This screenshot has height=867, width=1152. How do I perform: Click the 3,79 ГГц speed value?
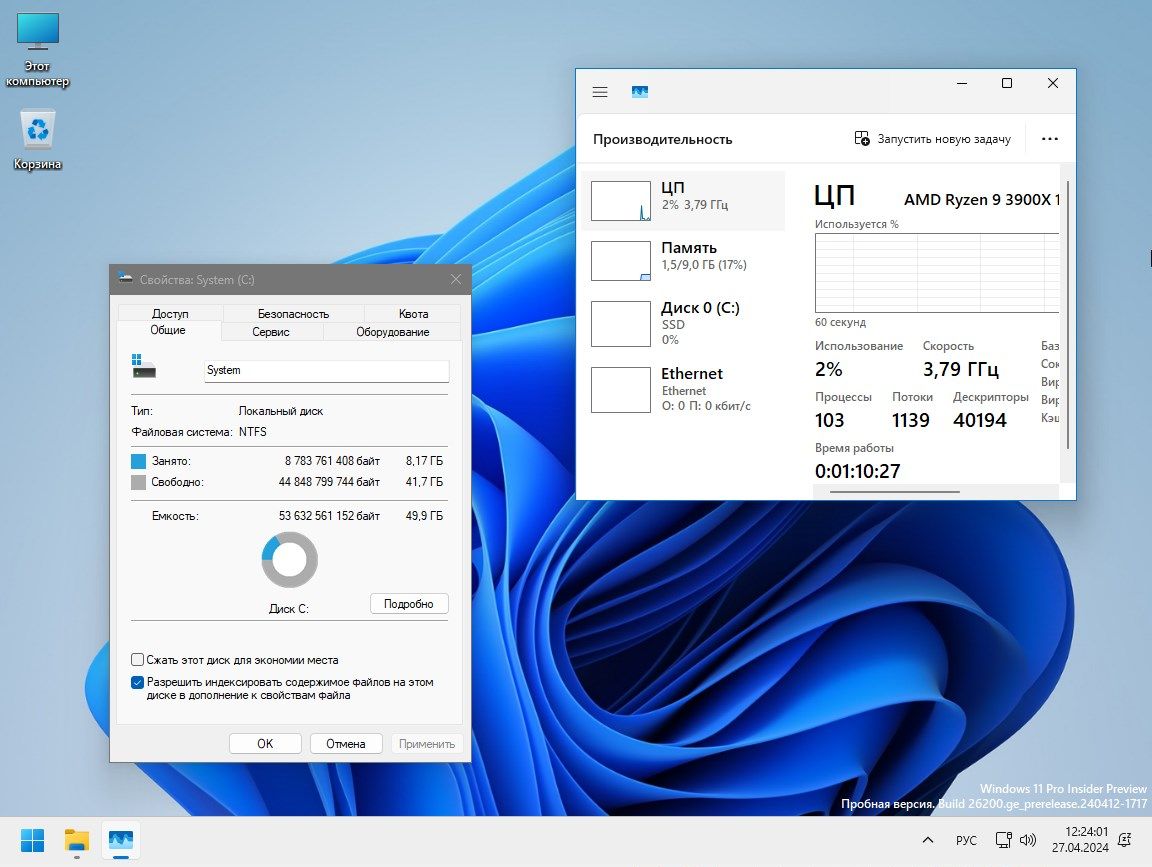point(960,369)
